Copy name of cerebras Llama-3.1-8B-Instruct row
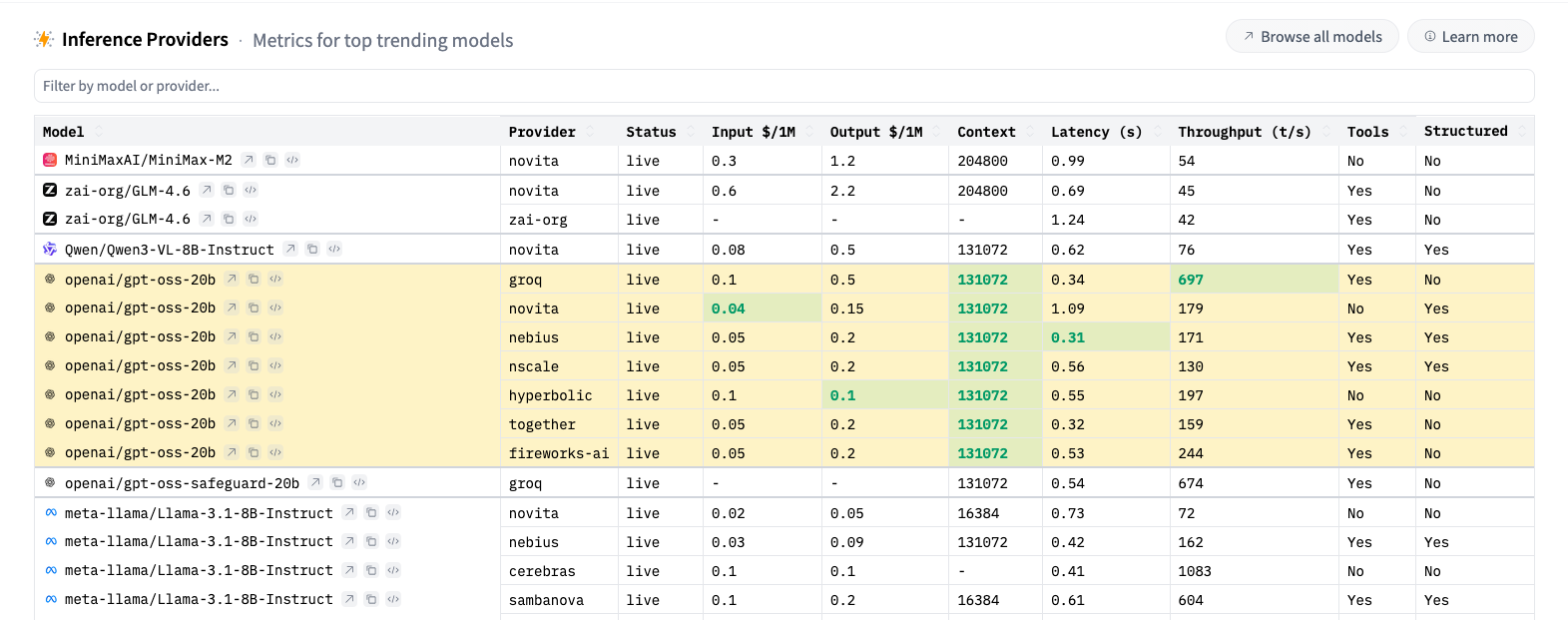This screenshot has width=1568, height=620. [371, 570]
